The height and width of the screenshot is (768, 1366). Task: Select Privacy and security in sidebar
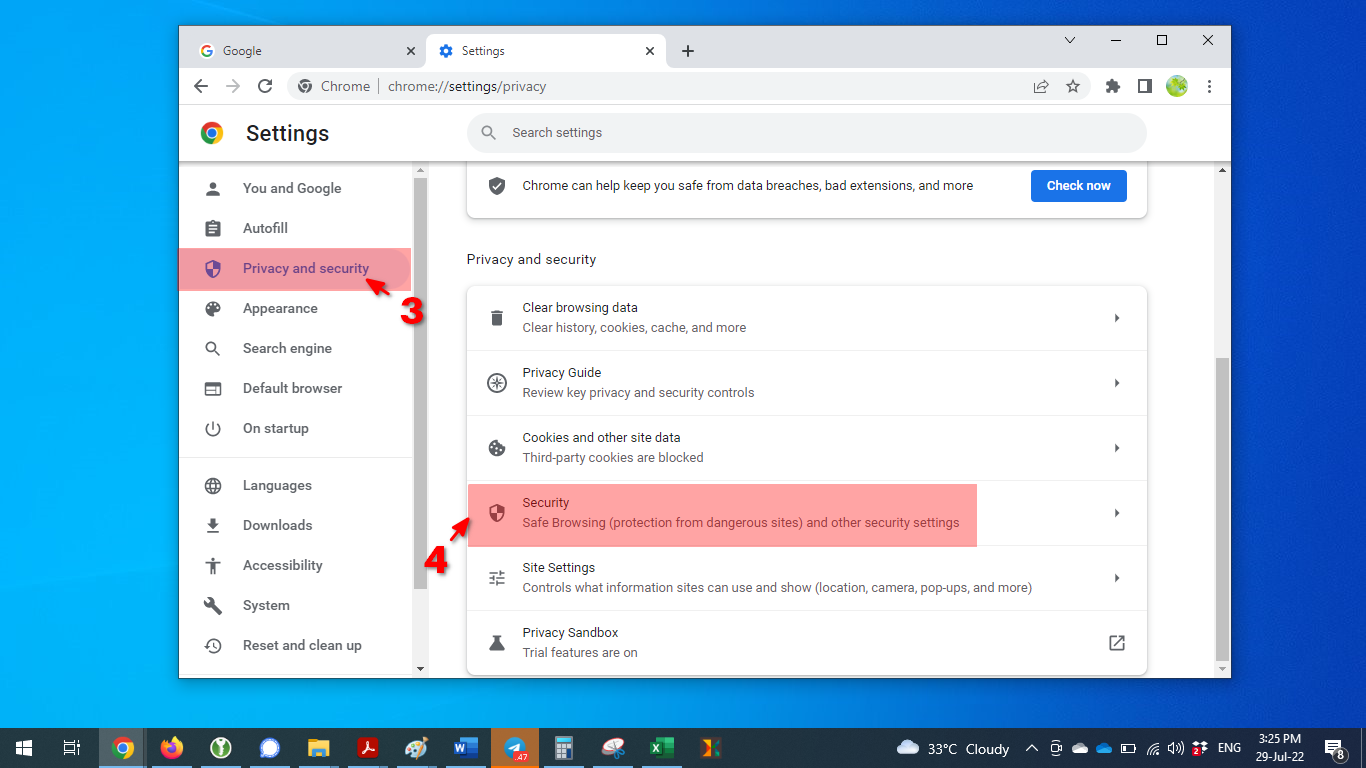click(x=294, y=269)
